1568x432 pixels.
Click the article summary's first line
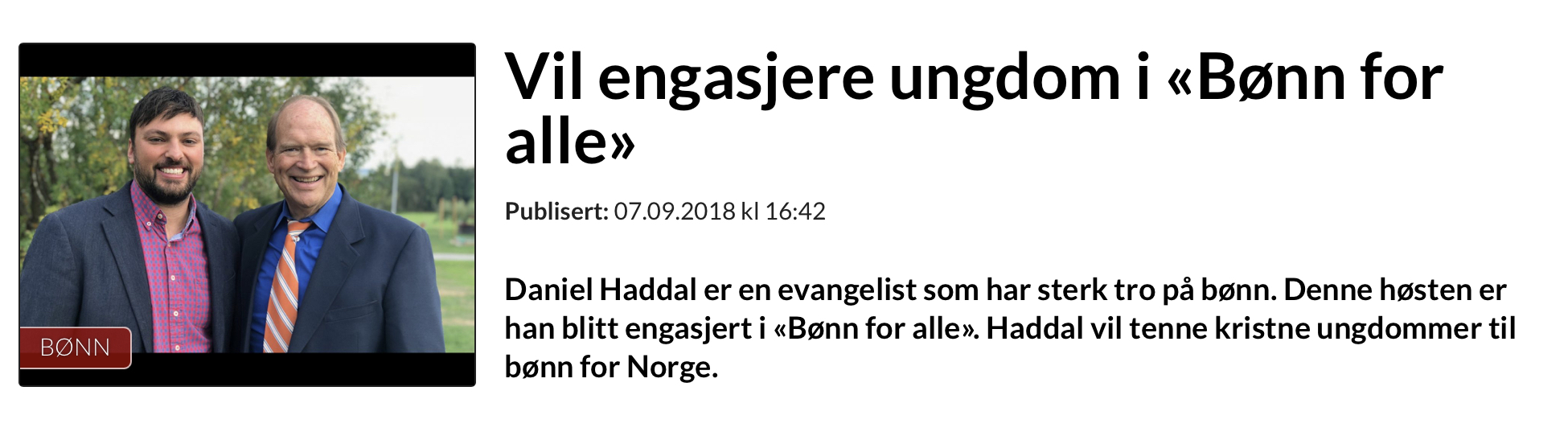click(1005, 290)
